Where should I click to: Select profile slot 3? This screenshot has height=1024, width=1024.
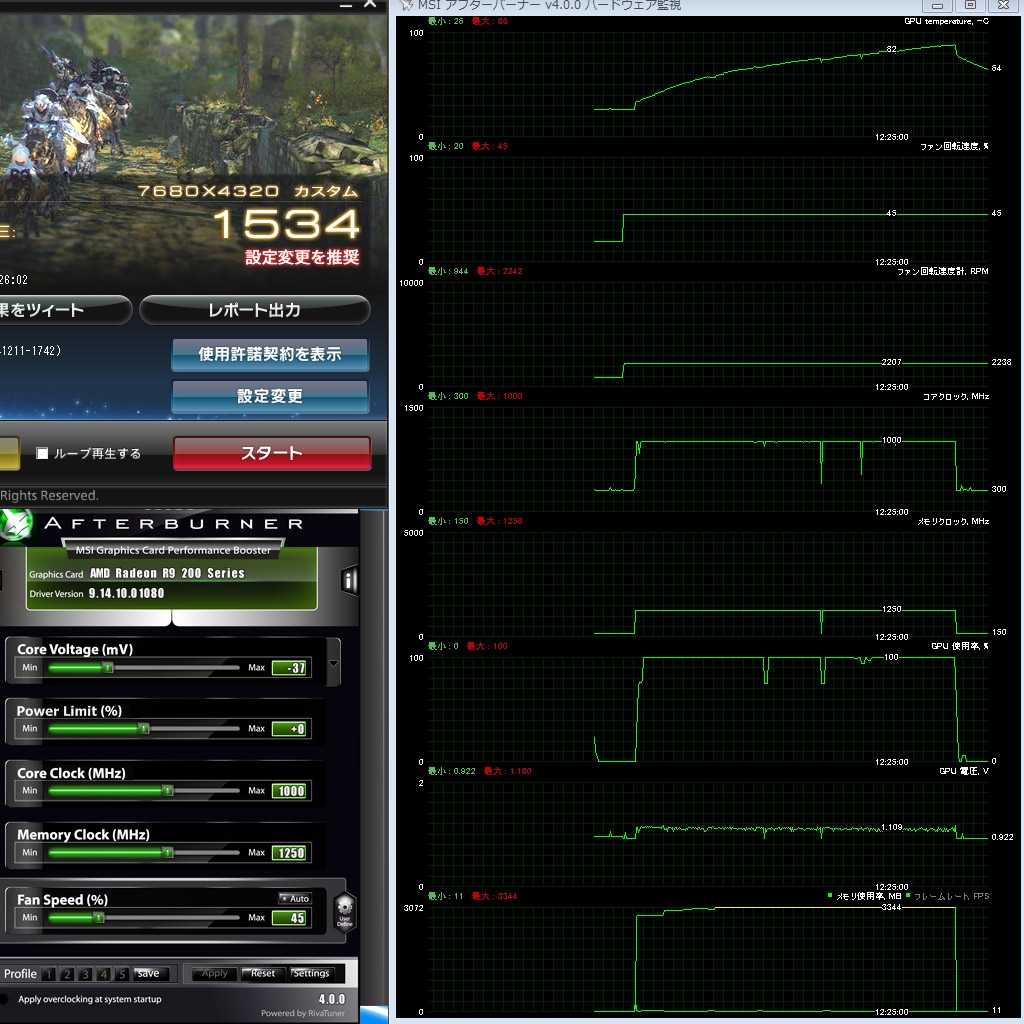(85, 974)
